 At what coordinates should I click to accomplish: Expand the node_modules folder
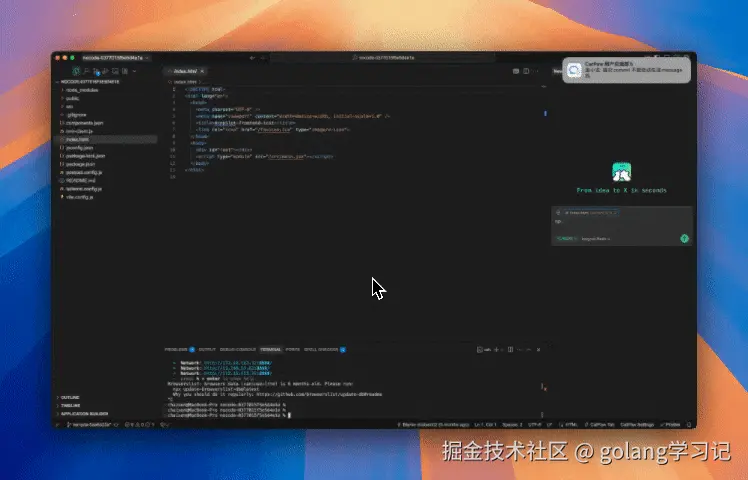pos(82,90)
